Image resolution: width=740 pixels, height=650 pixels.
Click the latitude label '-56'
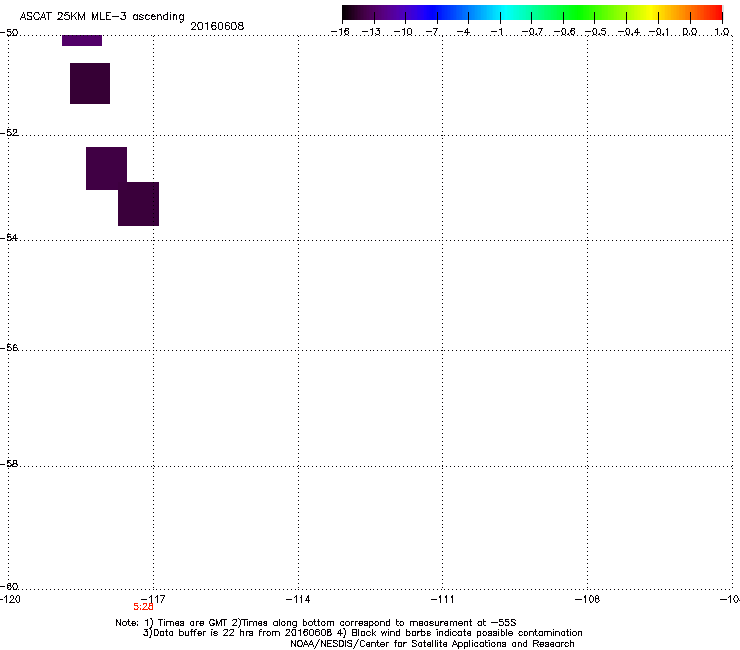click(x=9, y=347)
